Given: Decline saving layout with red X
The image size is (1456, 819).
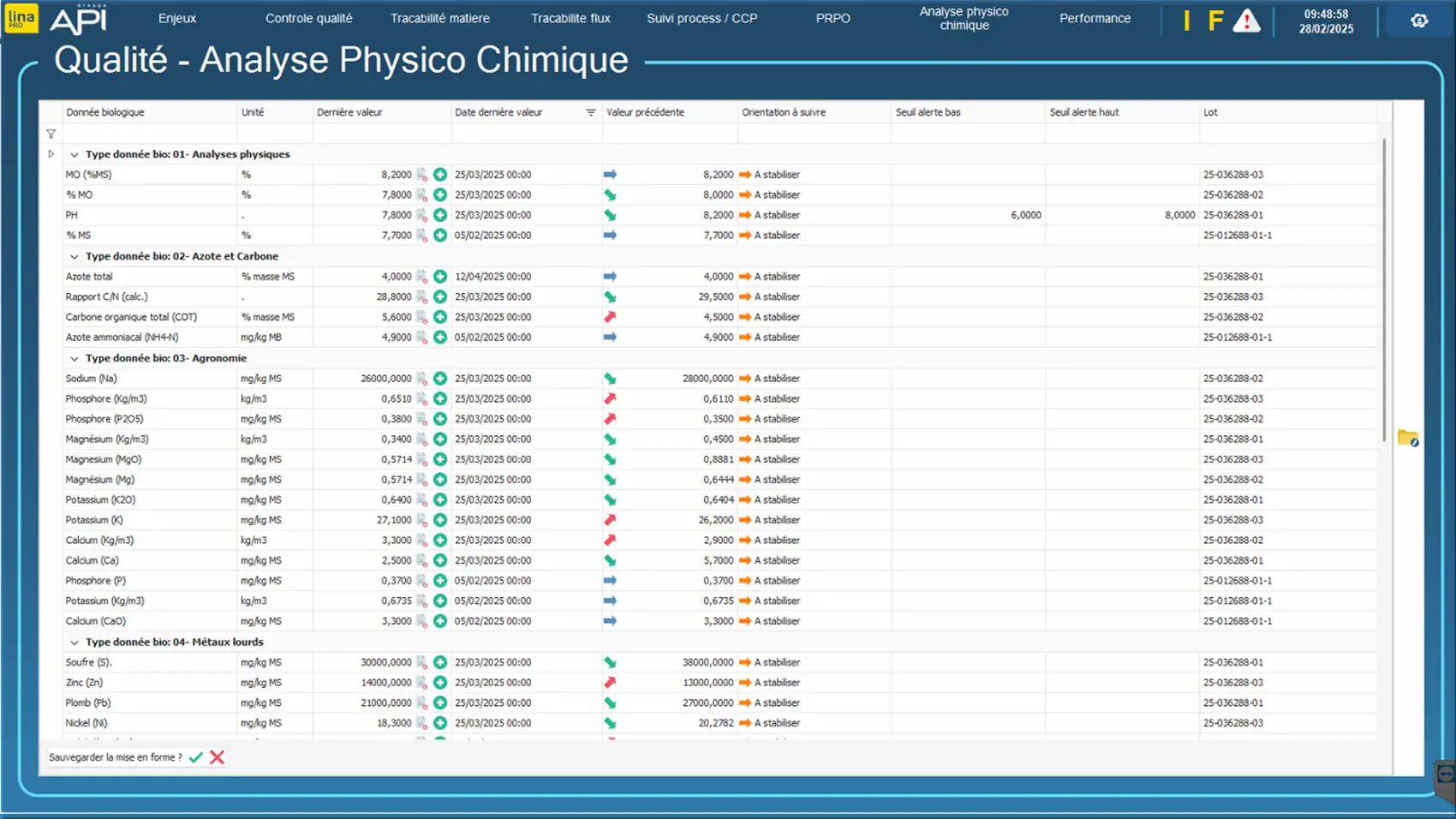Looking at the screenshot, I should [217, 757].
